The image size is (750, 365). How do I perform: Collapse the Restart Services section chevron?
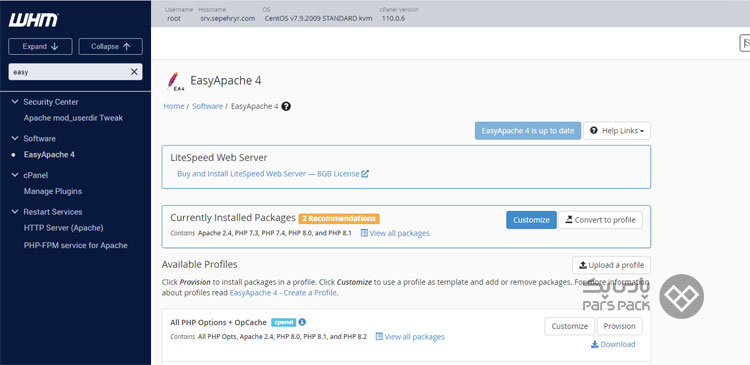pyautogui.click(x=15, y=211)
